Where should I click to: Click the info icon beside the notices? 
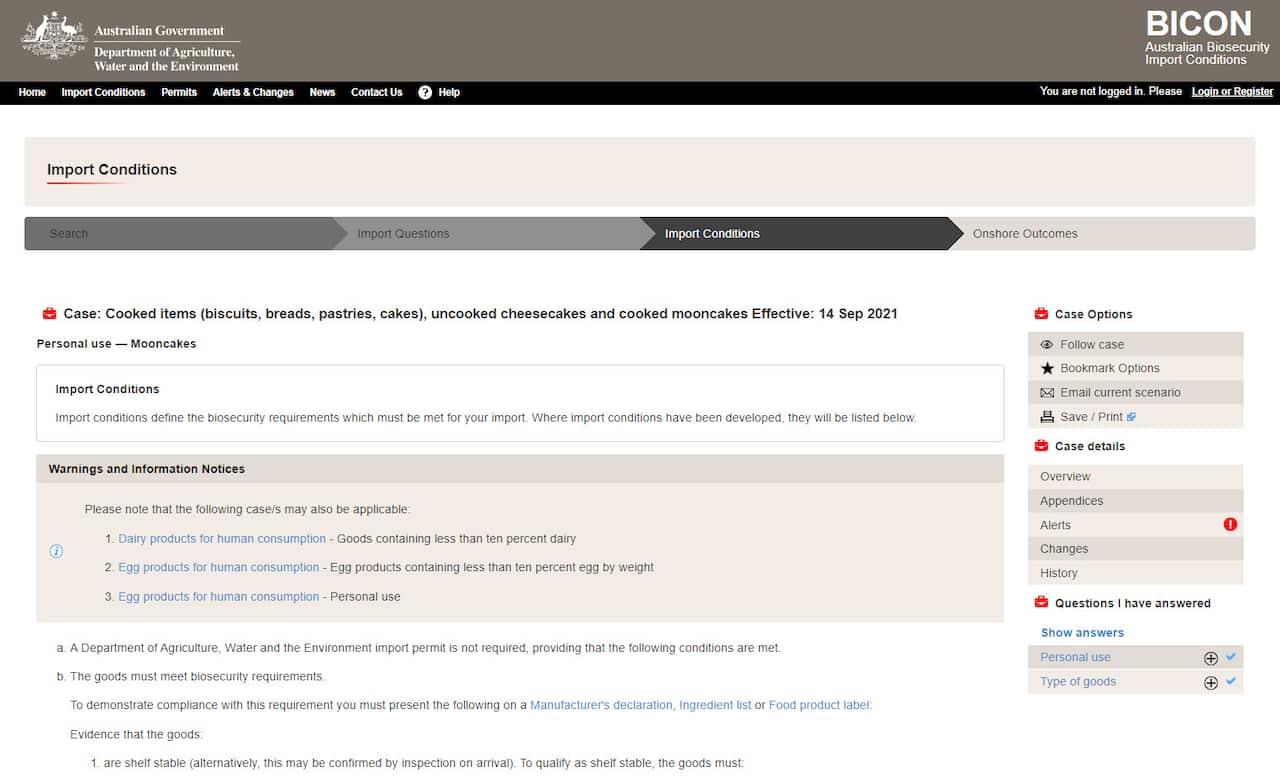pos(56,551)
